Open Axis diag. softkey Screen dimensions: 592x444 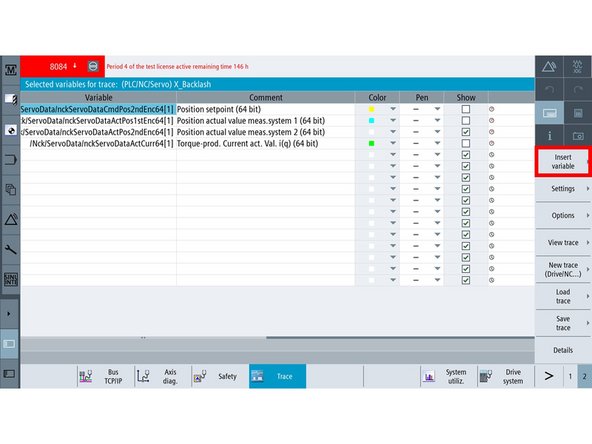[x=163, y=376]
